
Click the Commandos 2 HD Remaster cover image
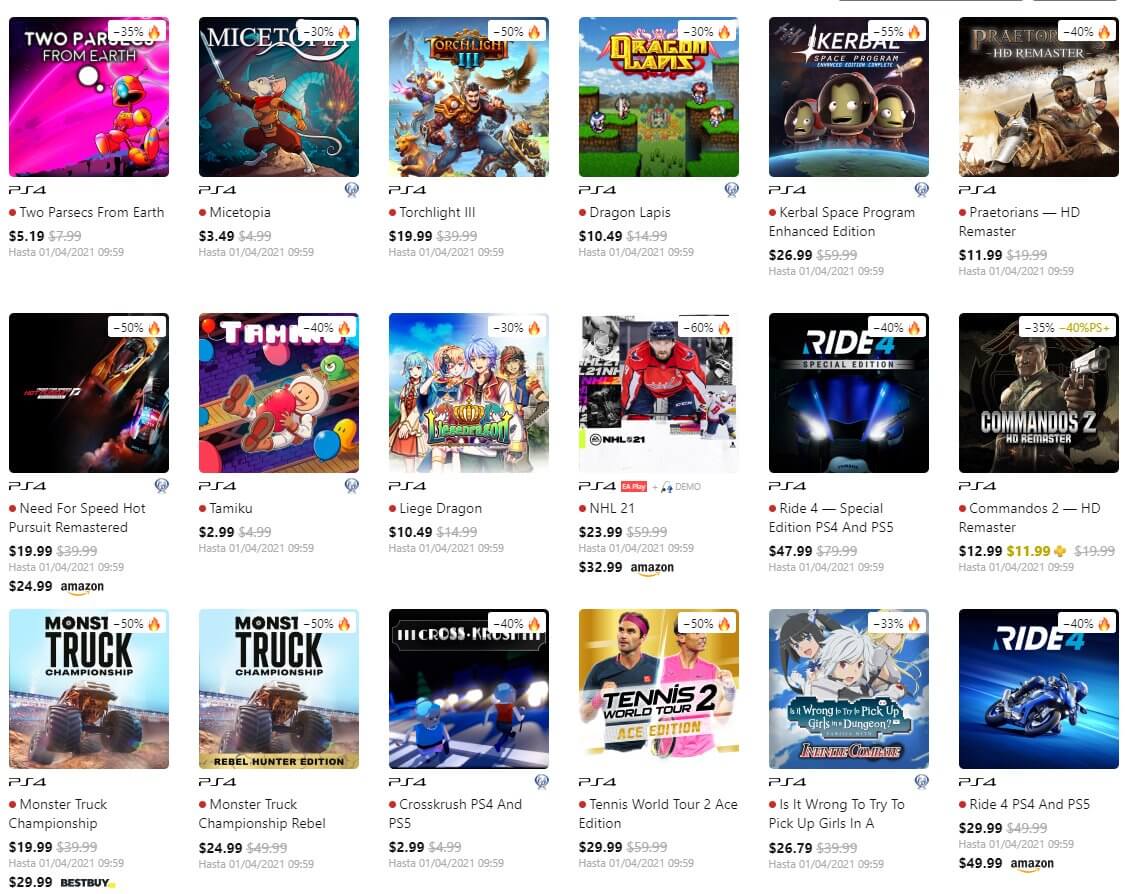1038,392
